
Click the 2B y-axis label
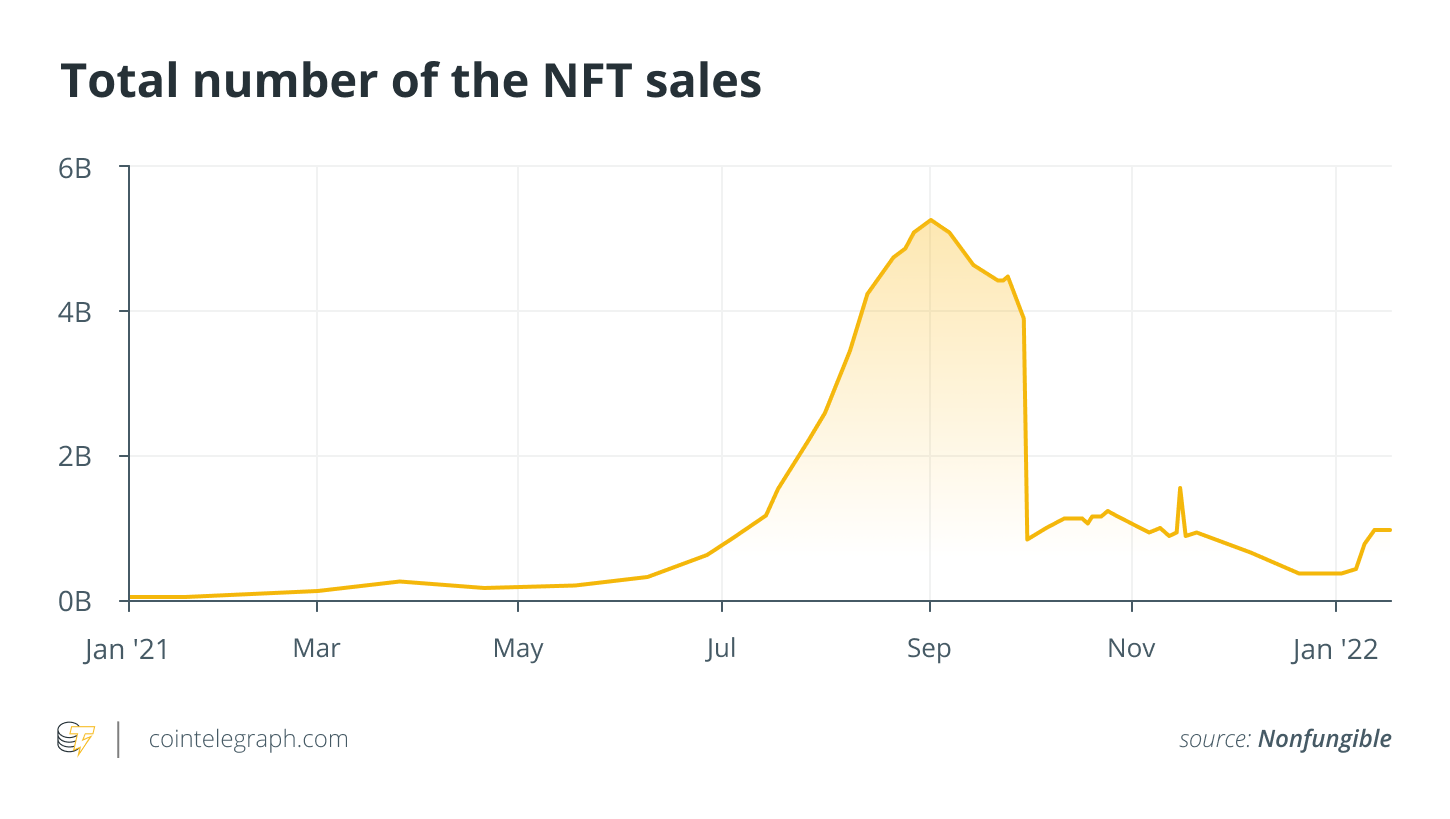75,456
